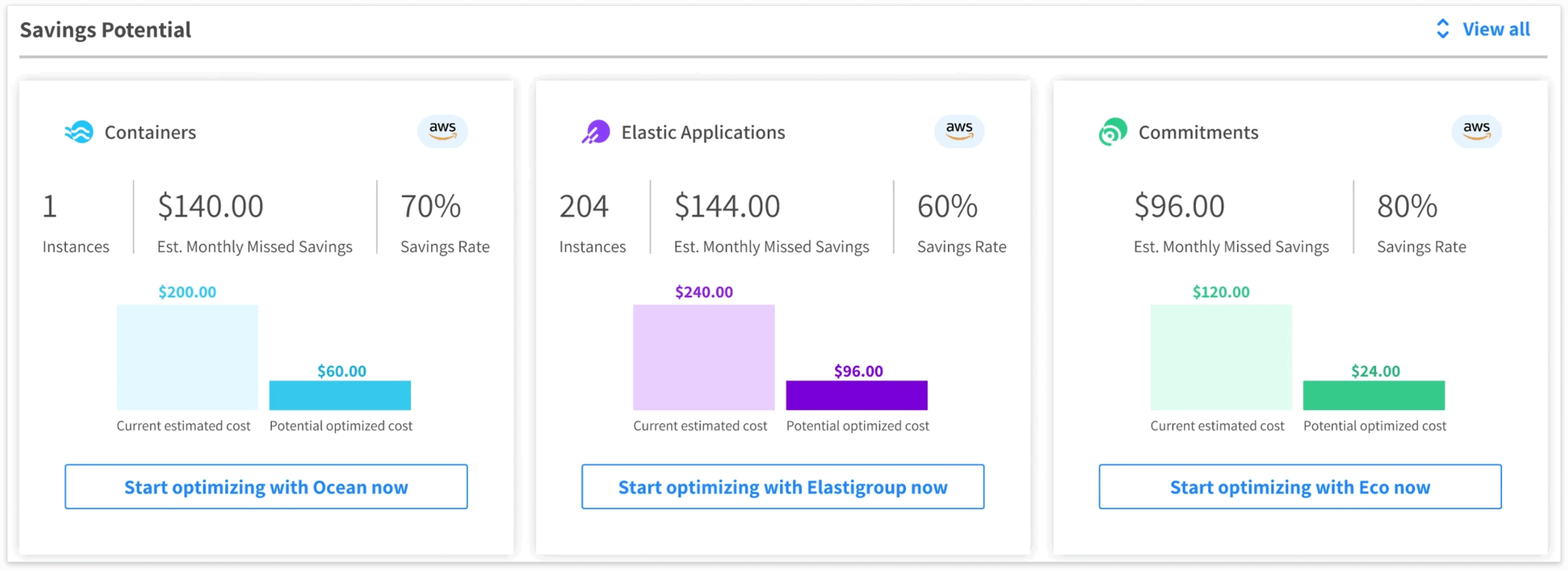This screenshot has width=1568, height=571.
Task: Open the View all link
Action: (x=1496, y=29)
